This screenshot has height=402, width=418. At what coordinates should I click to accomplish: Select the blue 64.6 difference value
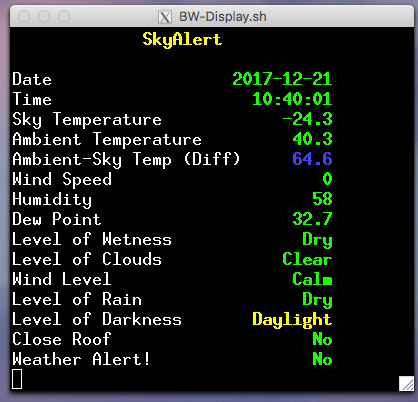click(x=312, y=159)
